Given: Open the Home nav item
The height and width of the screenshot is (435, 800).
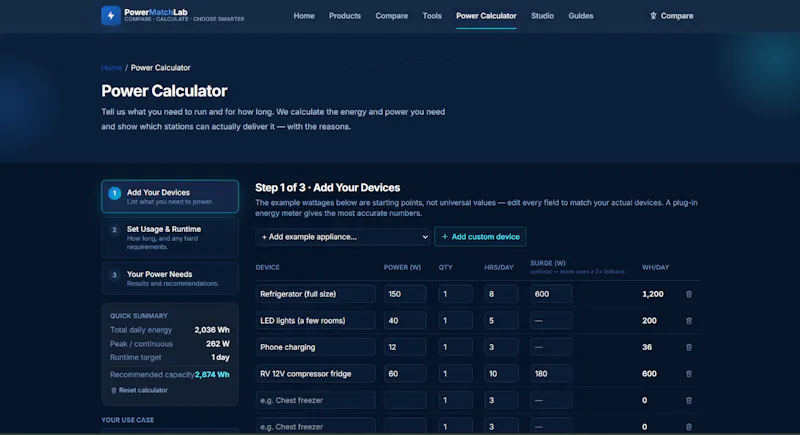Looking at the screenshot, I should pos(304,16).
